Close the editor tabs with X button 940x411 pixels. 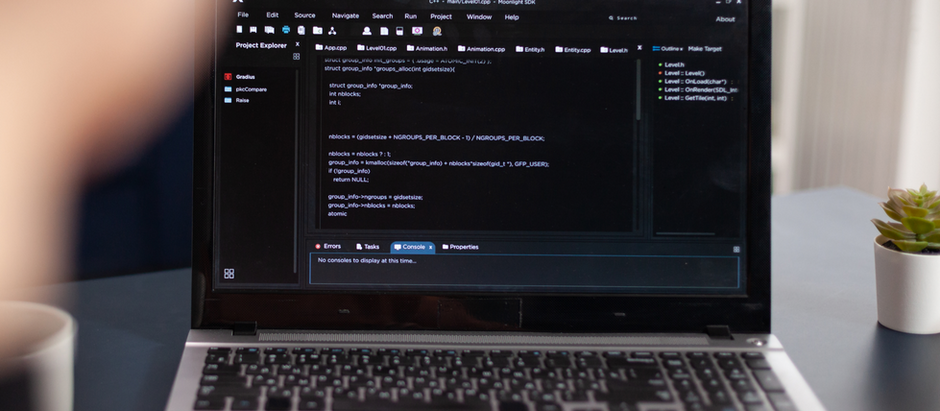639,47
